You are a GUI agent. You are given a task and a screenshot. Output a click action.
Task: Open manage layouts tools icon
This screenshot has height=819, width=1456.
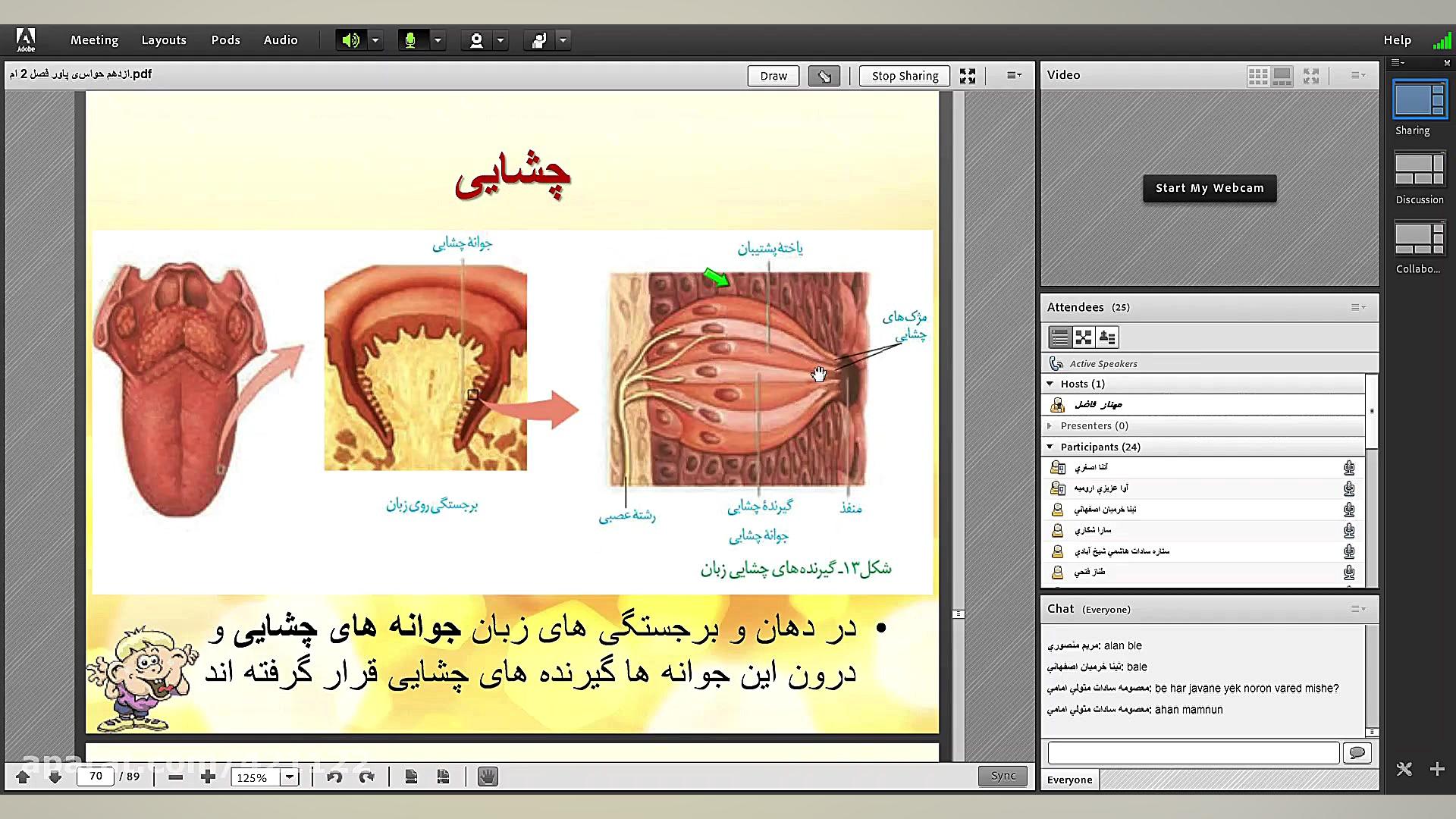coord(1404,769)
